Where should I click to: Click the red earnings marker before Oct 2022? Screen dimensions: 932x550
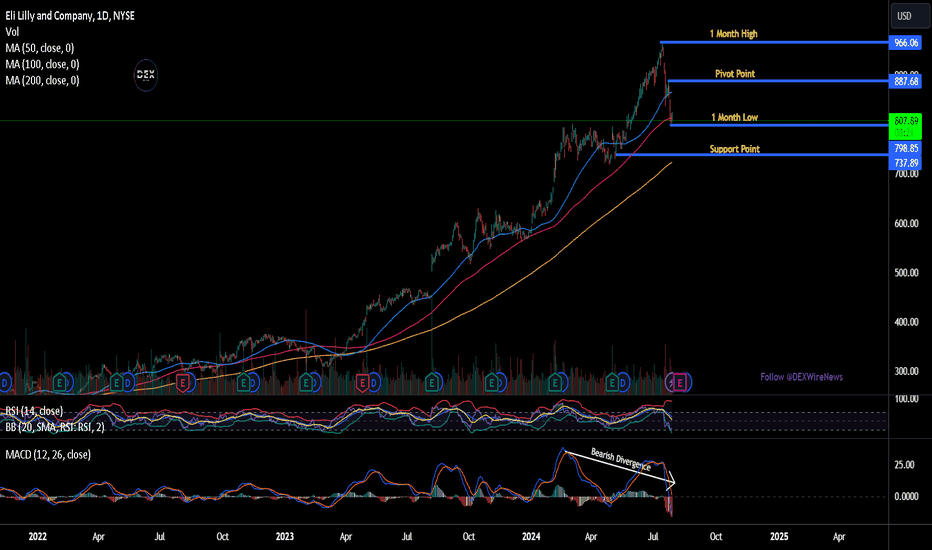(183, 382)
